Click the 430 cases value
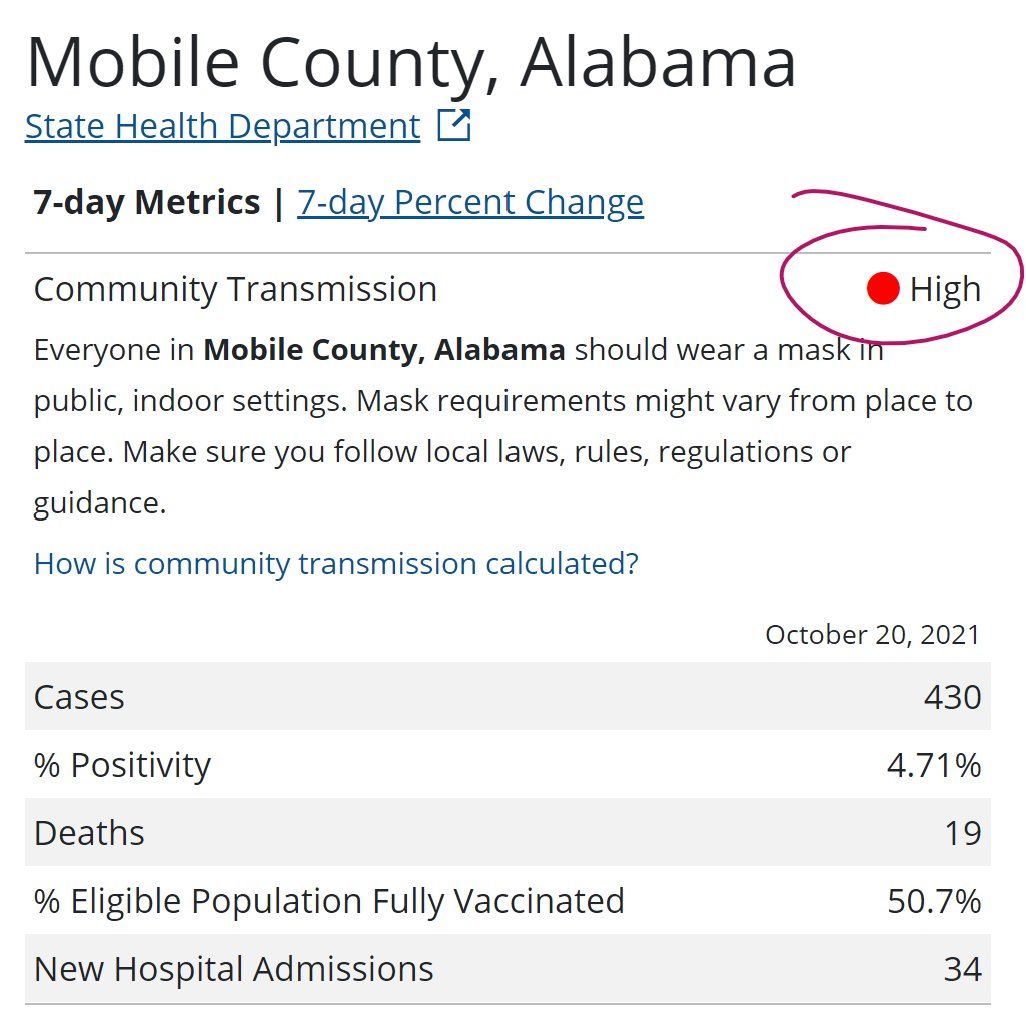The height and width of the screenshot is (1034, 1026). coord(952,697)
